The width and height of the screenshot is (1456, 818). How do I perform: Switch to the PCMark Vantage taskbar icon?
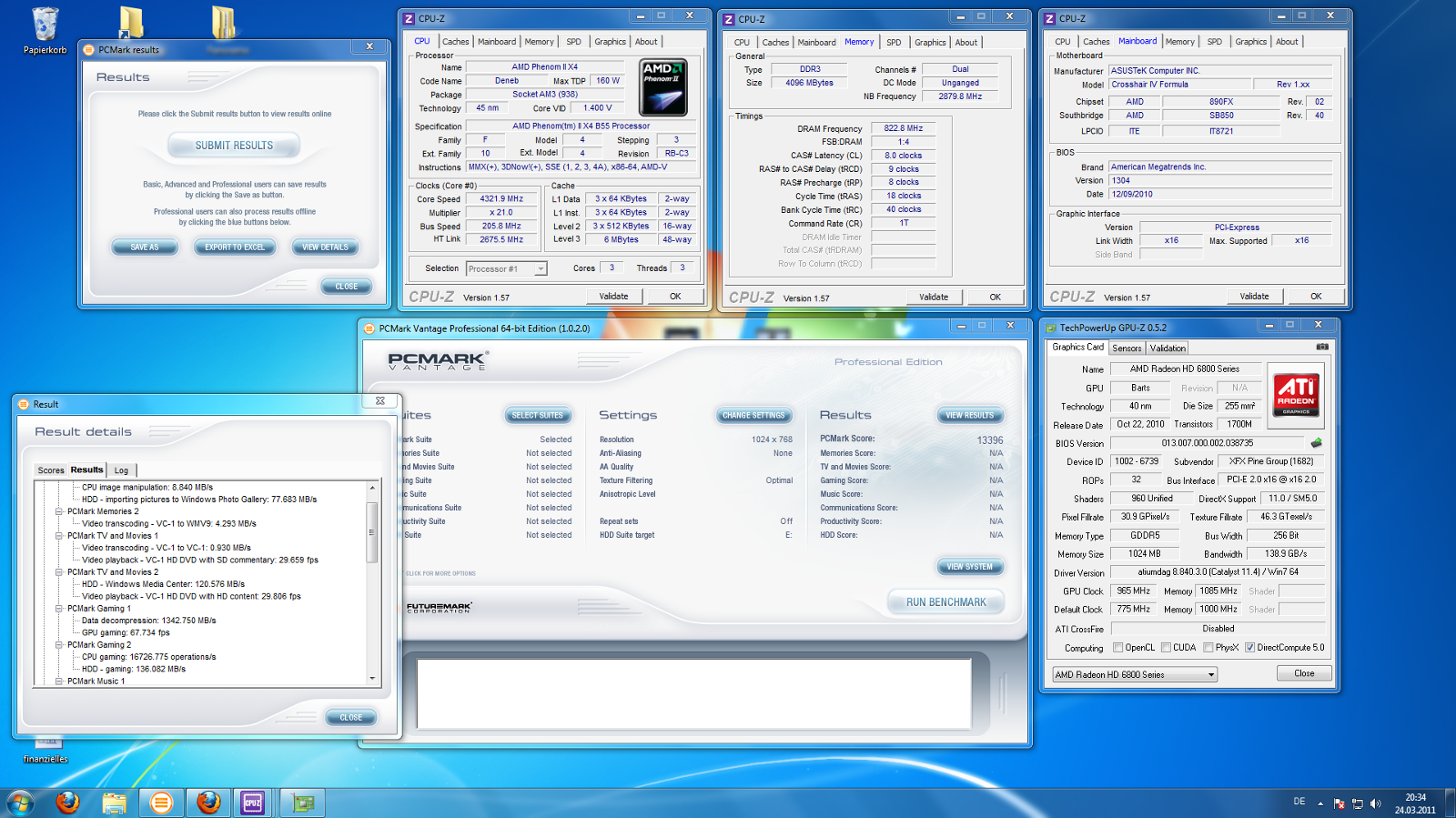(161, 803)
